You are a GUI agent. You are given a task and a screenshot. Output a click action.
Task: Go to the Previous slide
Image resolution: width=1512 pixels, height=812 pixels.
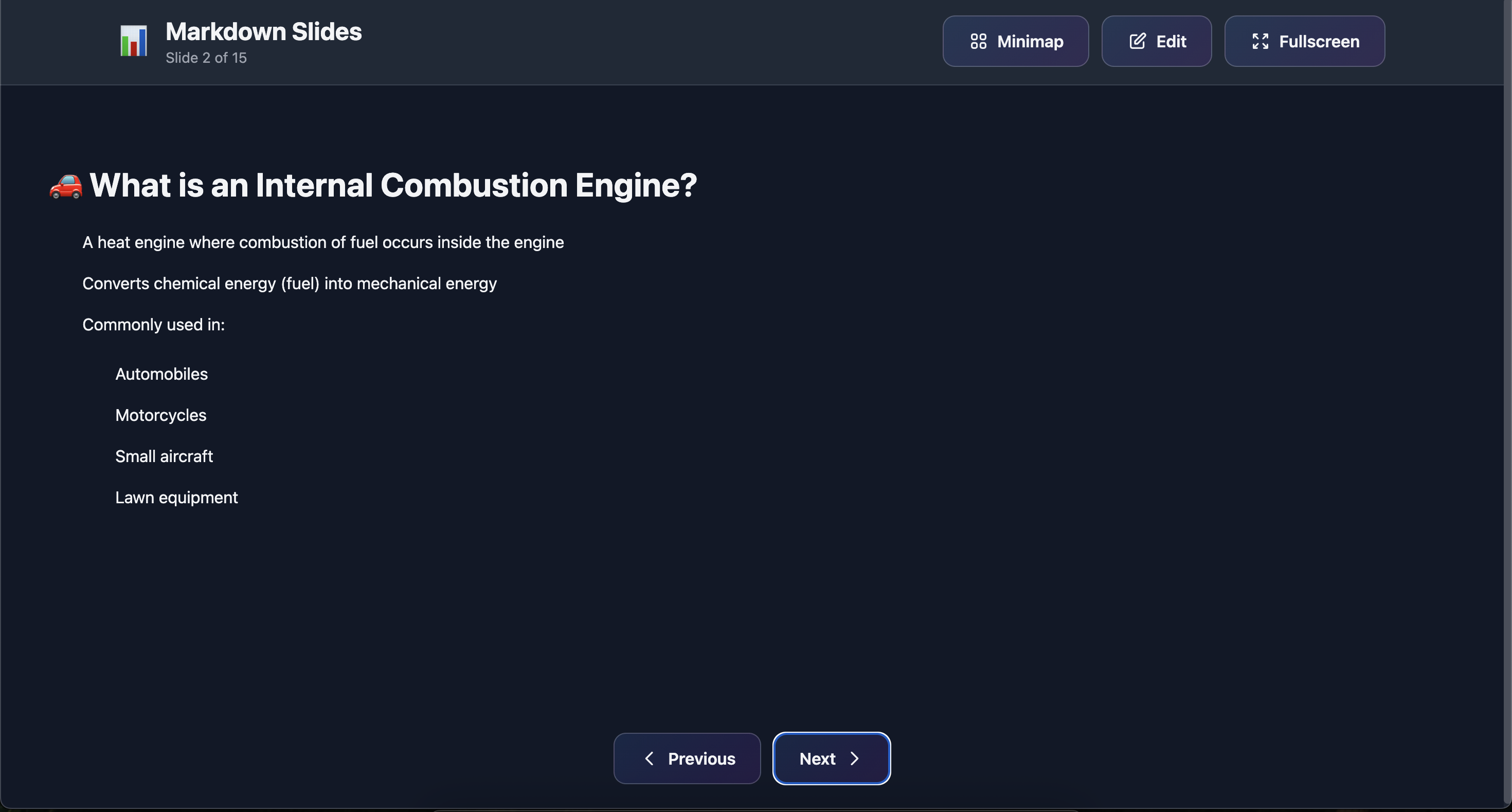tap(687, 758)
